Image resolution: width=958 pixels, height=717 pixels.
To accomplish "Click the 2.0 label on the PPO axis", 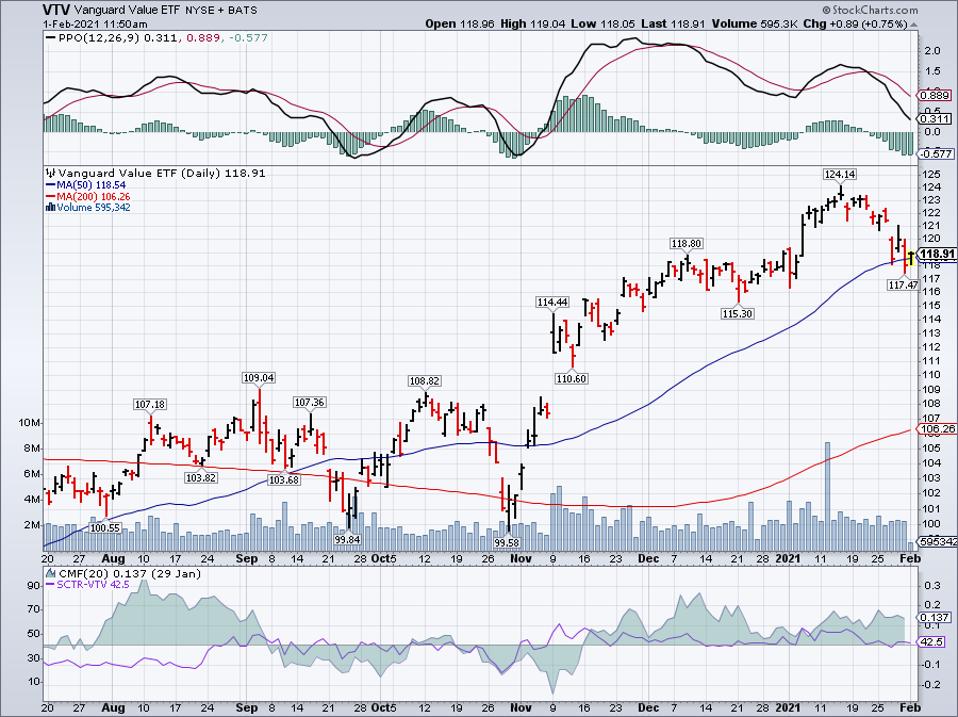I will (932, 51).
